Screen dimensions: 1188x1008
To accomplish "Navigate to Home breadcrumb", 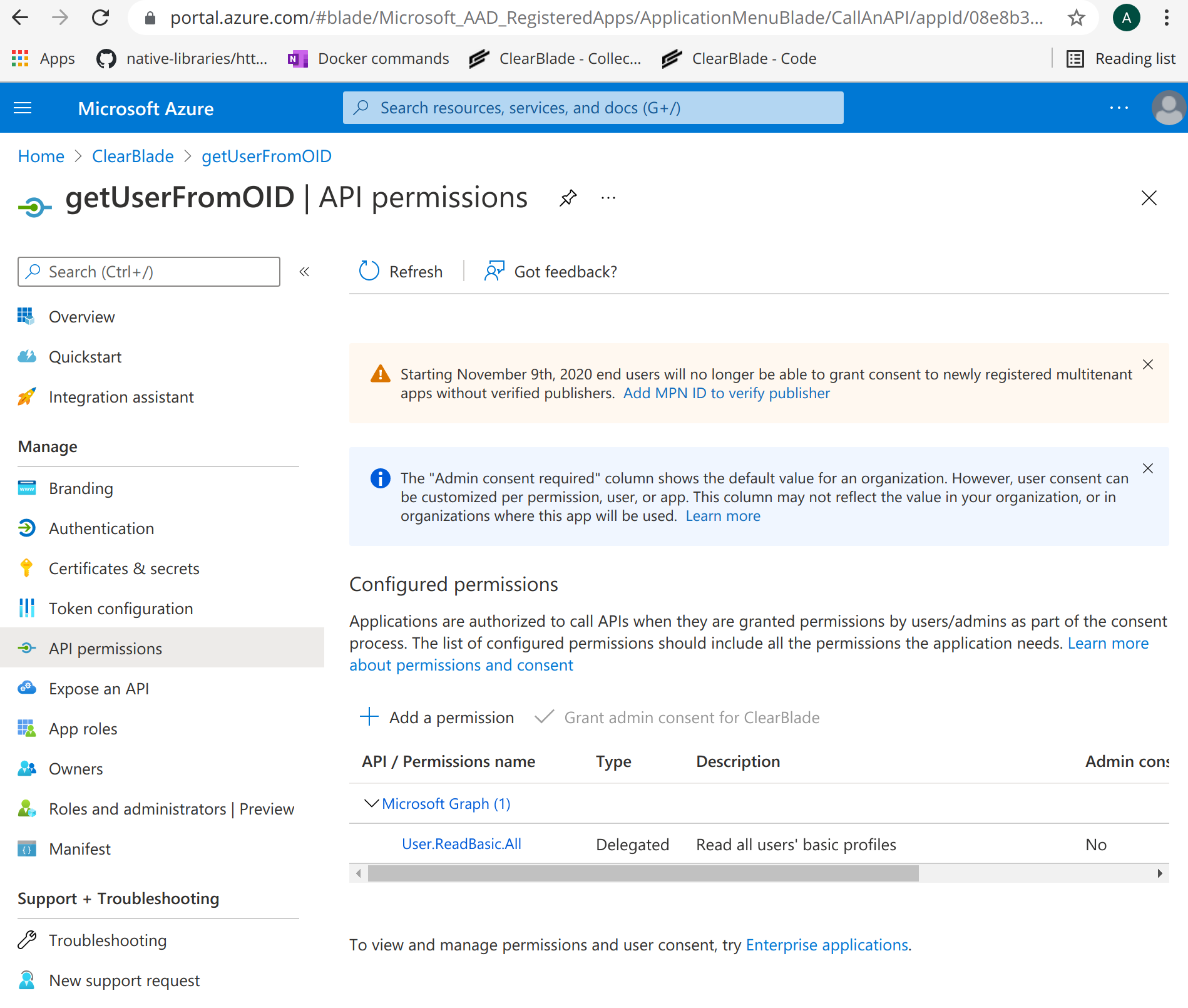I will click(x=41, y=157).
